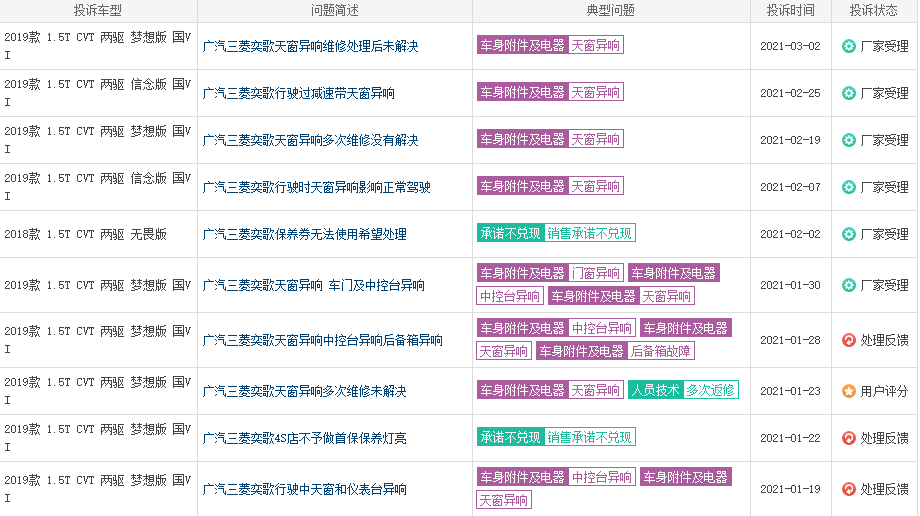This screenshot has height=516, width=920.
Task: Click the green status icon for 2021-02-25
Action: coord(848,93)
